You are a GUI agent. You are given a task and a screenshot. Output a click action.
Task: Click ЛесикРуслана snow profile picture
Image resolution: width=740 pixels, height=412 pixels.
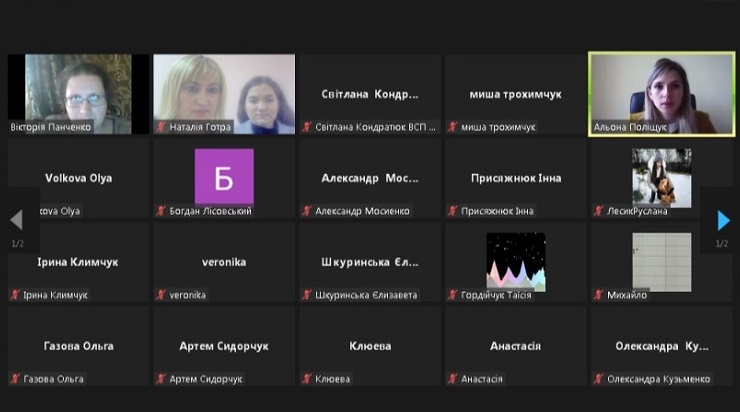point(662,178)
